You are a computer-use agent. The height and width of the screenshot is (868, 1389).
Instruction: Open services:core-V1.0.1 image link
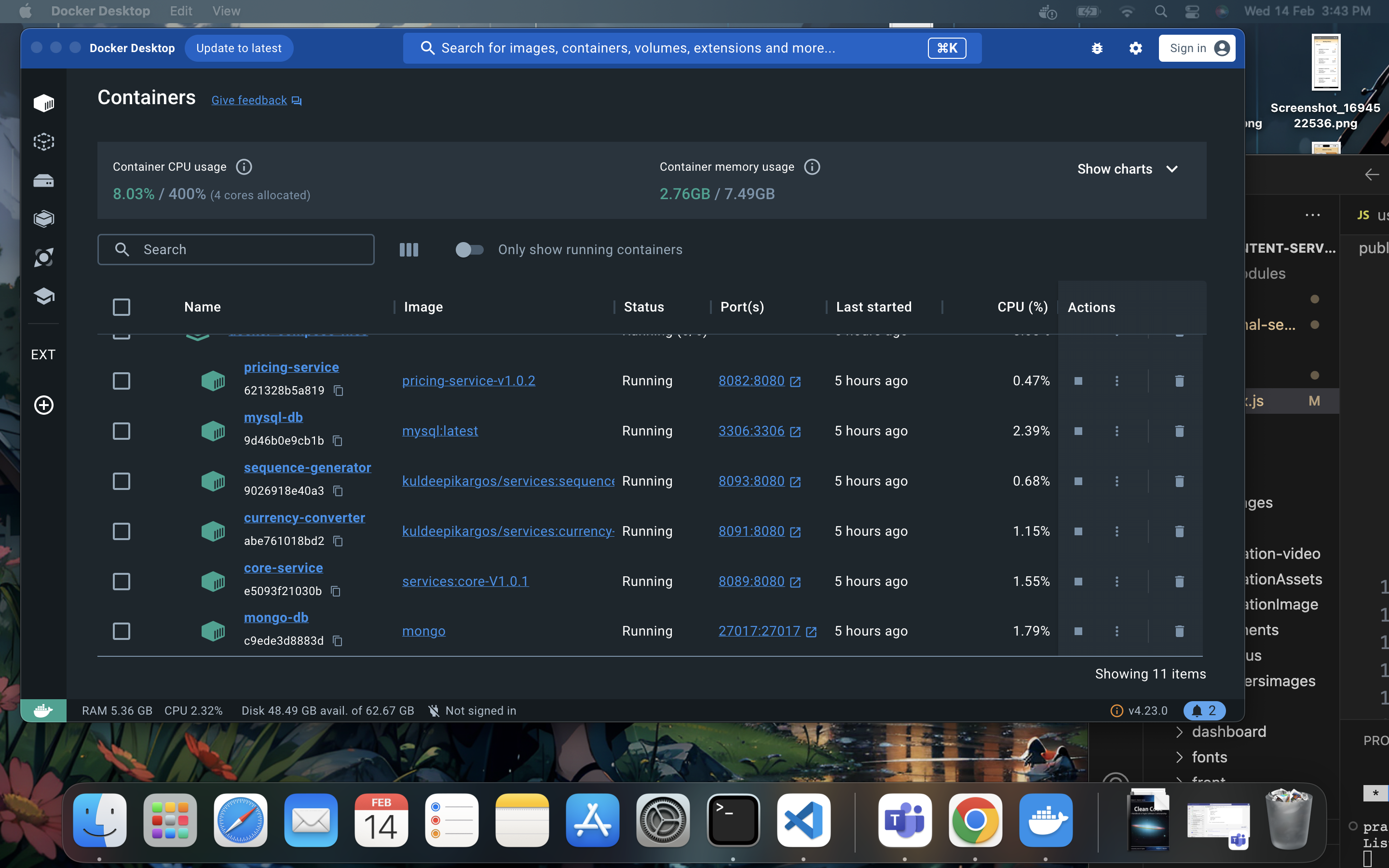tap(465, 582)
